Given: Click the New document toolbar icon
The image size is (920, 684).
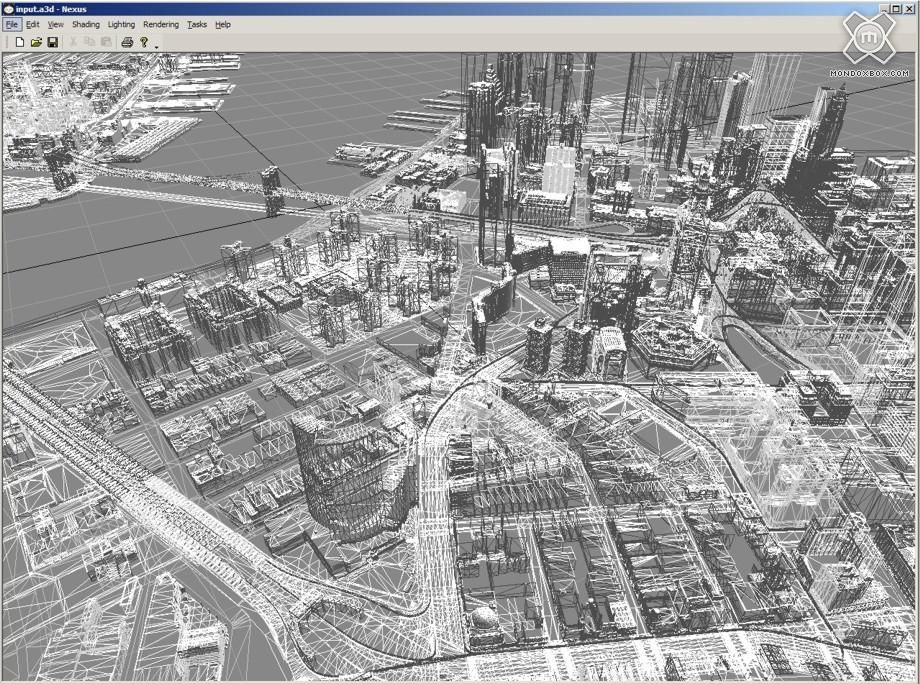Looking at the screenshot, I should (x=19, y=42).
